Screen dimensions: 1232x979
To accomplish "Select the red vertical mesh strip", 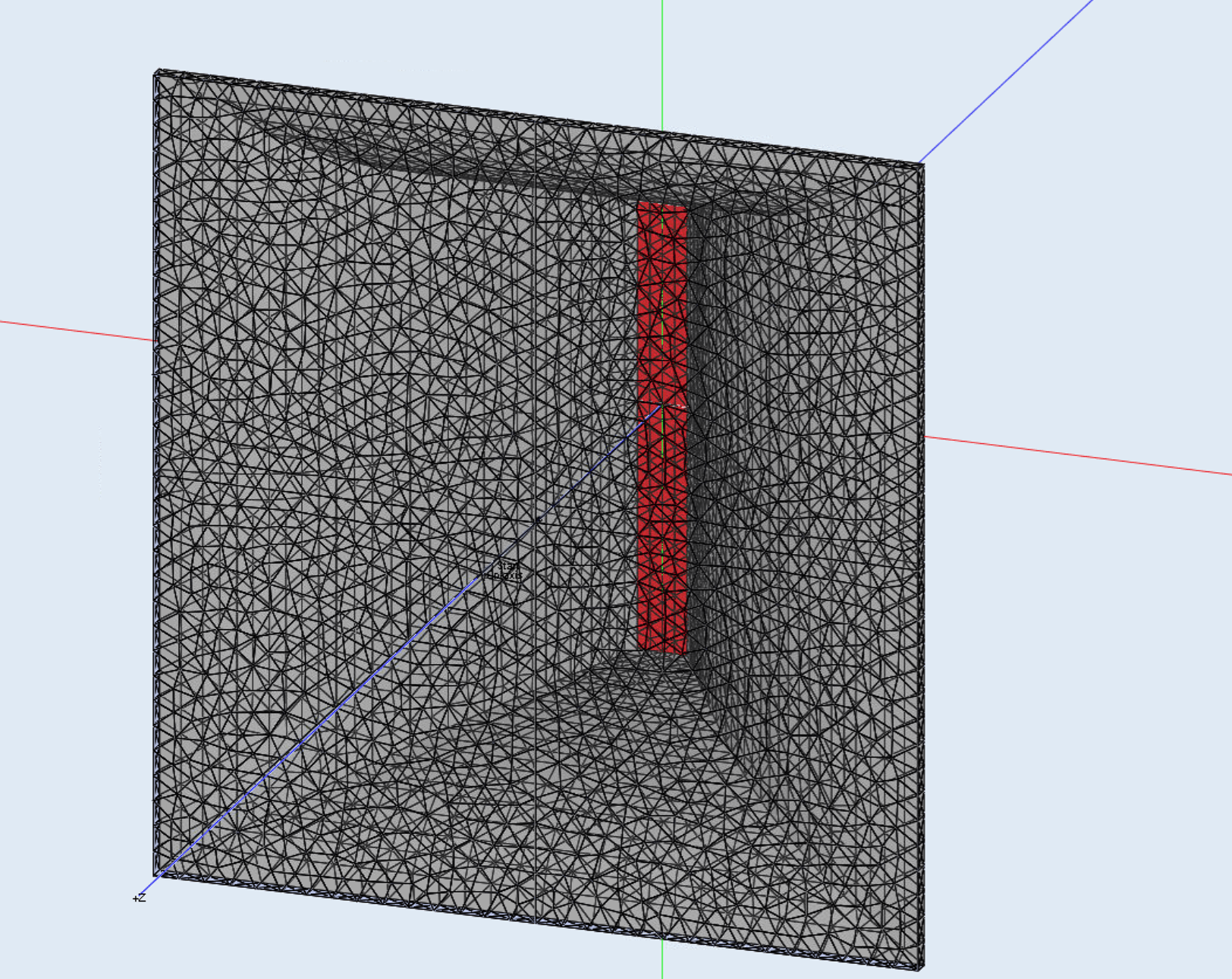I will (662, 427).
